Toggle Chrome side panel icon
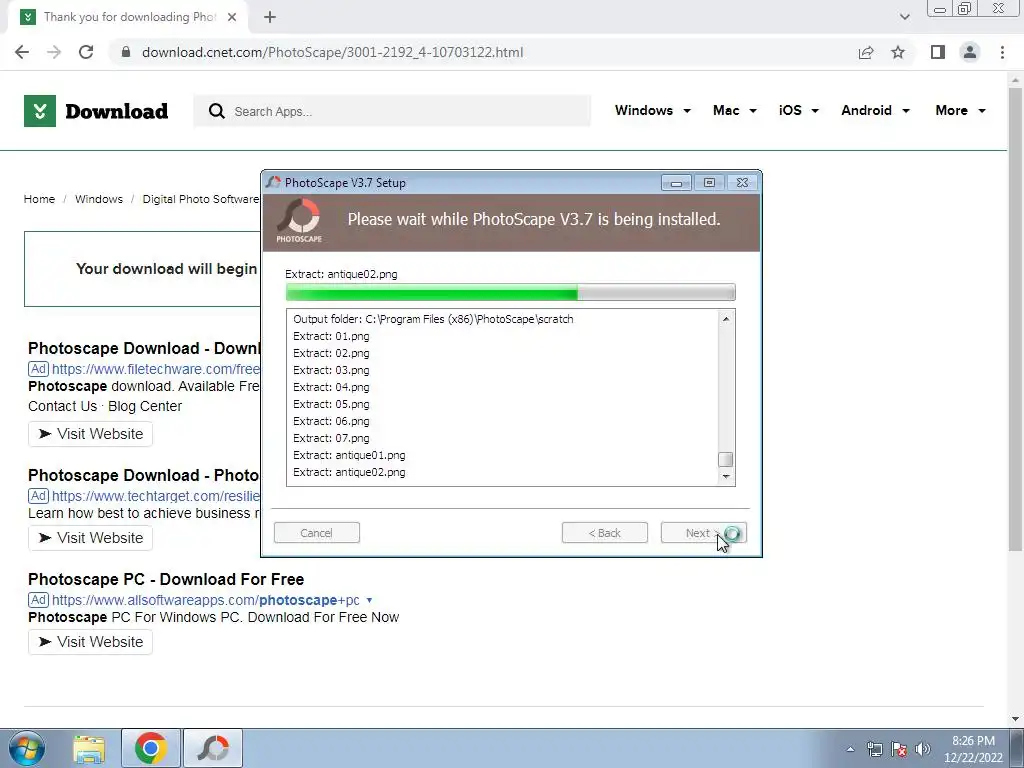The height and width of the screenshot is (768, 1024). click(938, 52)
